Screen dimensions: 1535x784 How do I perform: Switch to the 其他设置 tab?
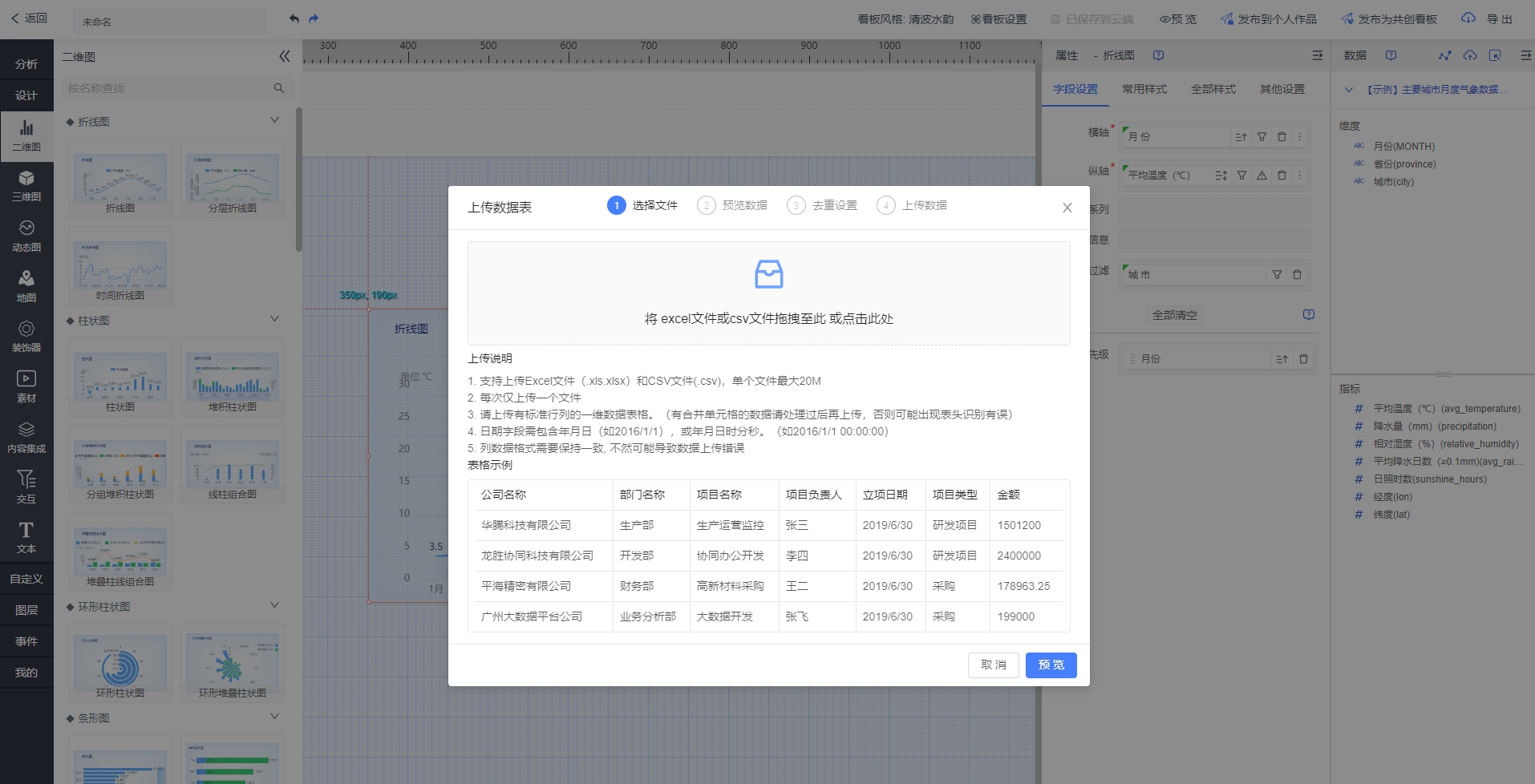(x=1282, y=89)
